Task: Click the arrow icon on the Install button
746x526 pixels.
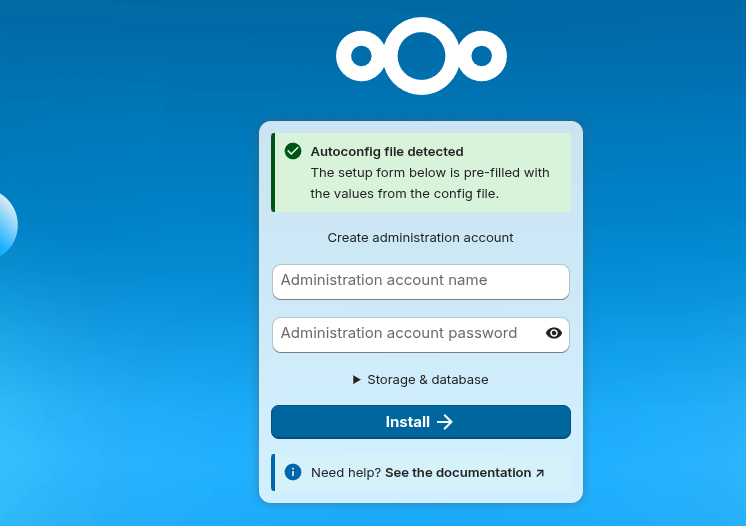Action: [445, 422]
